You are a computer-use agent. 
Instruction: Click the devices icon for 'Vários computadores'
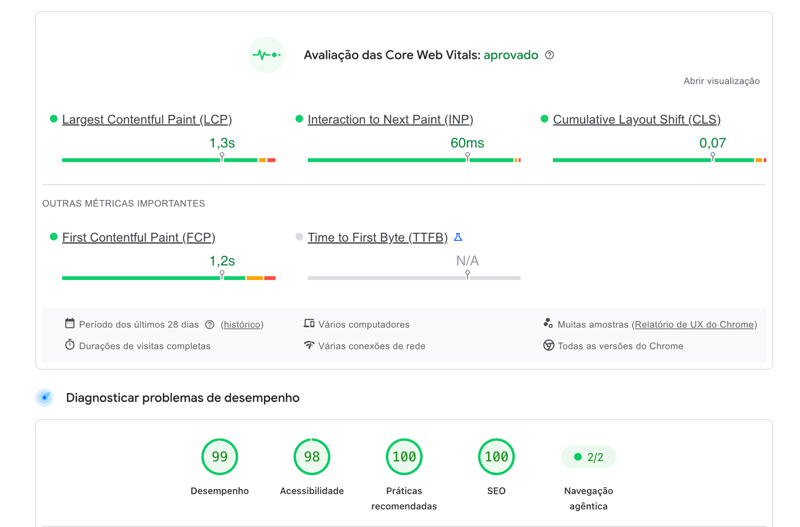(309, 323)
